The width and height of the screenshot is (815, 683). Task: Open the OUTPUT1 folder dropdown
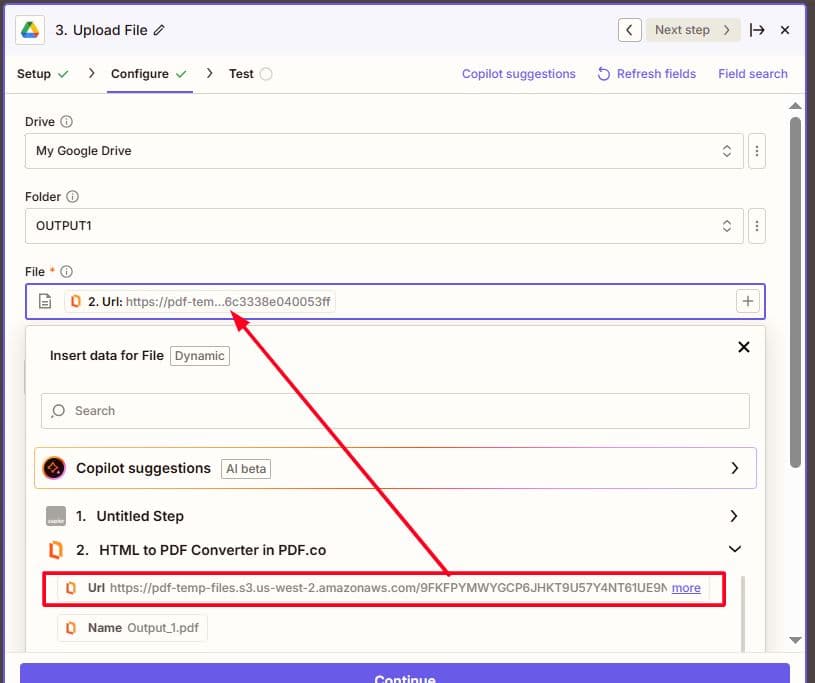383,226
